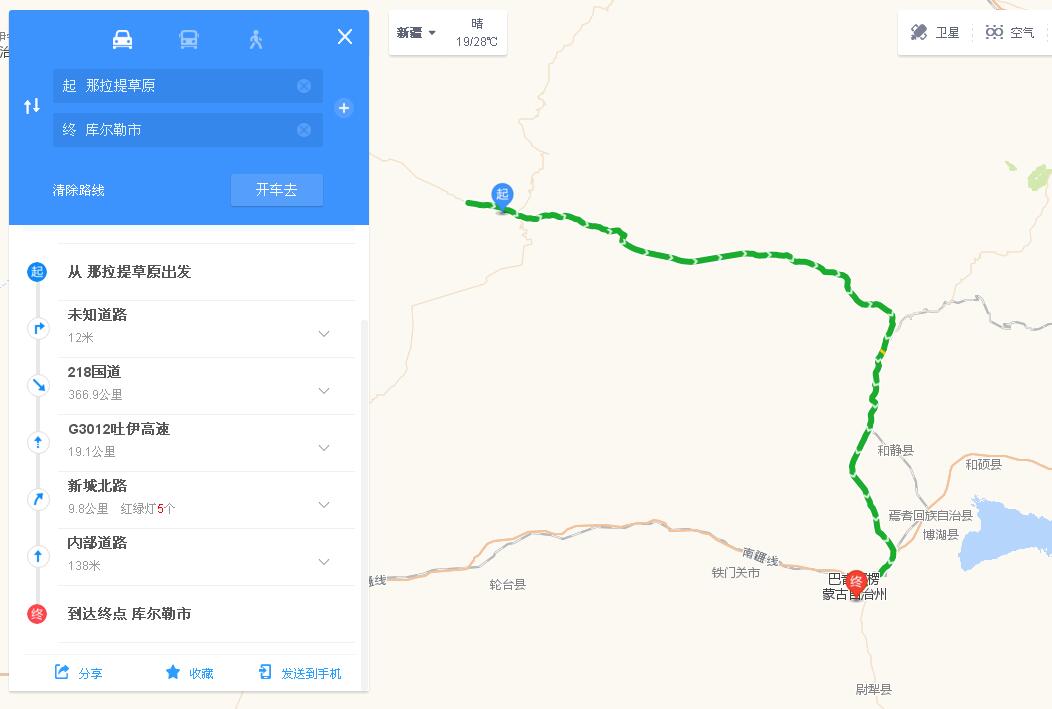Screen dimensions: 1052x709
Task: Open the 新疆 region dropdown
Action: tap(416, 32)
